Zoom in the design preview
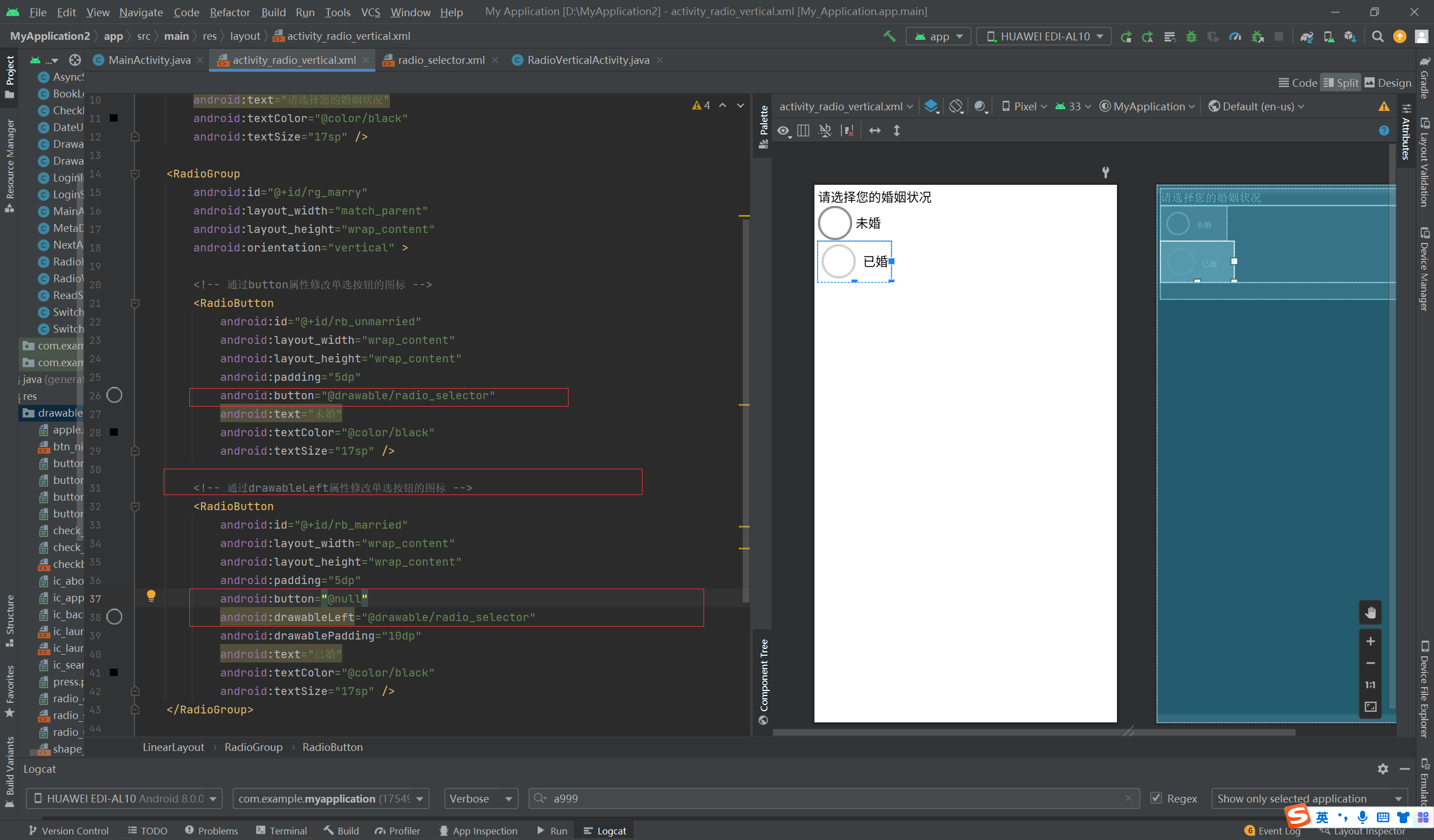Viewport: 1434px width, 840px height. coord(1370,642)
